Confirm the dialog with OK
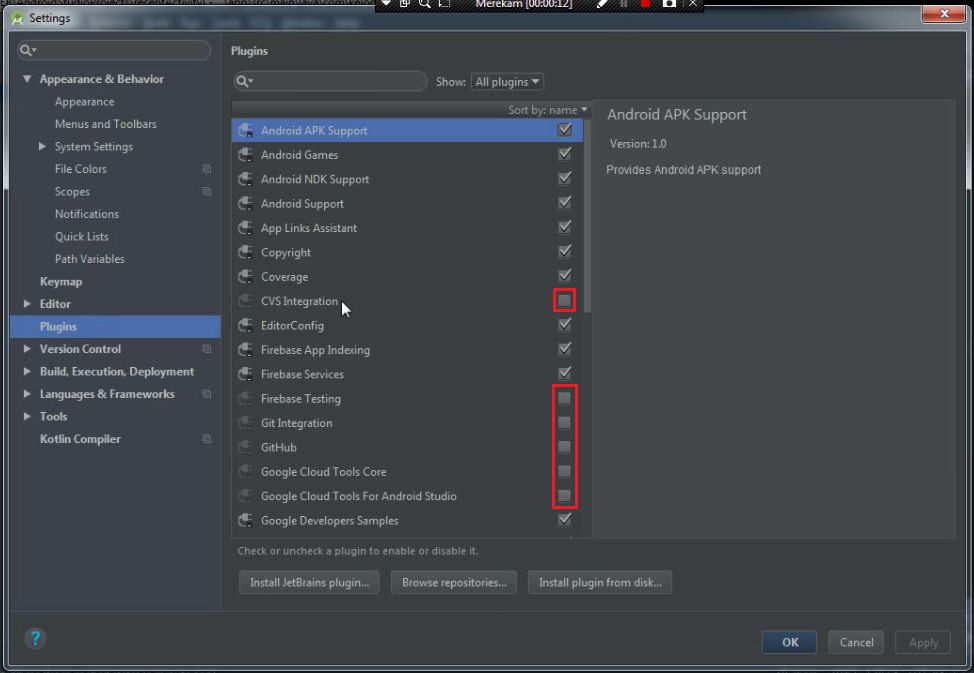 click(x=790, y=642)
